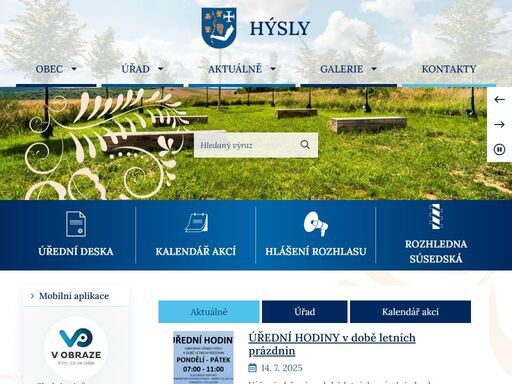The height and width of the screenshot is (384, 512).
Task: Open the GALERIE menu item
Action: 341,69
